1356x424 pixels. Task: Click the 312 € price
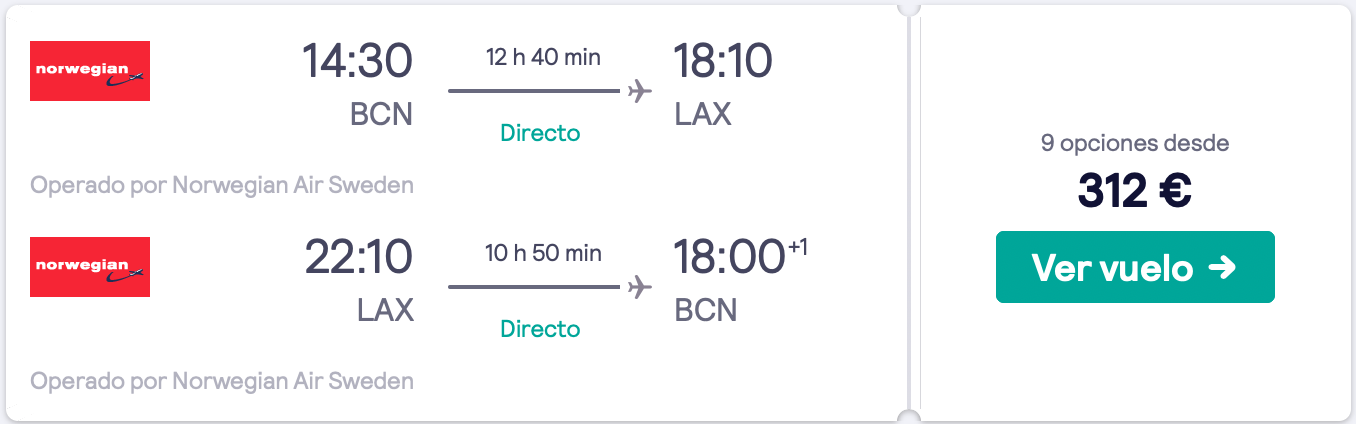click(1135, 190)
